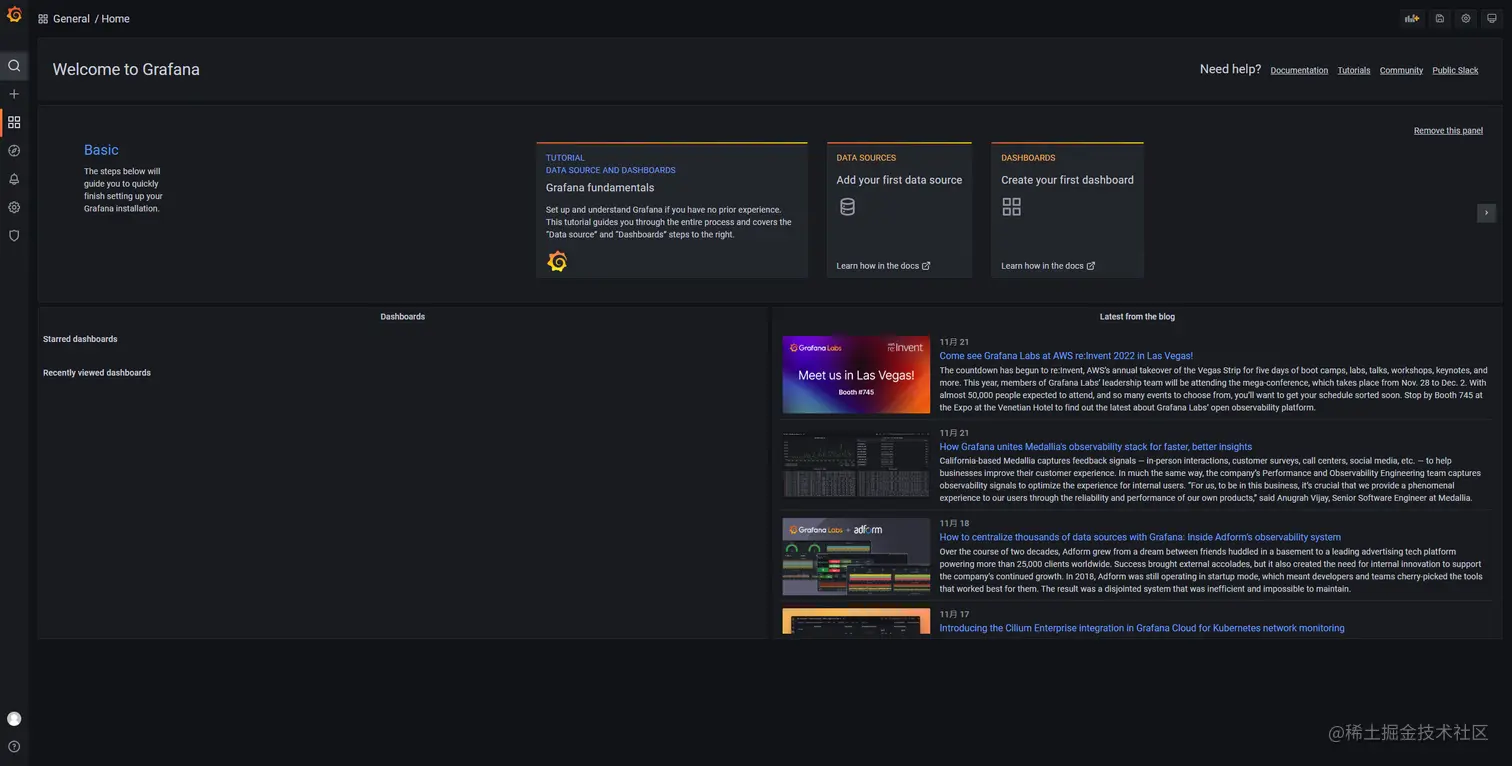Click the Medallia blog post thumbnail

[856, 465]
